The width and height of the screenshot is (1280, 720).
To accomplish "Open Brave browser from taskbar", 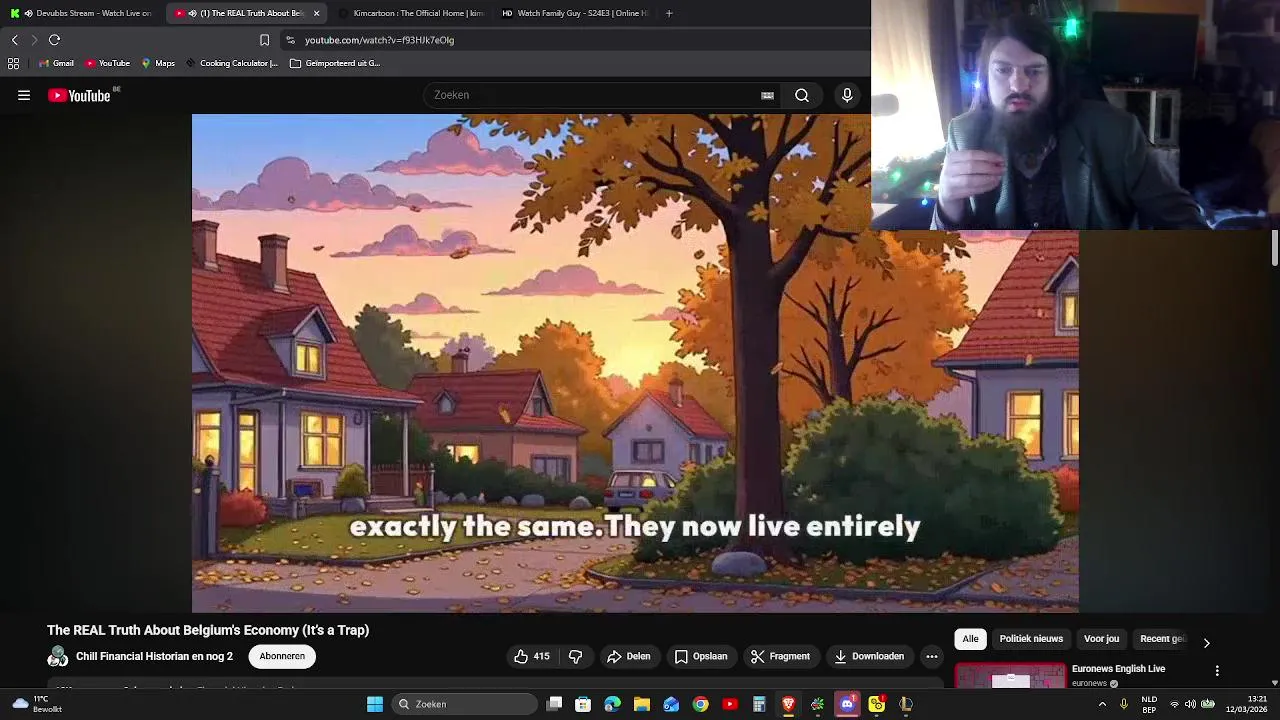I will 788,704.
